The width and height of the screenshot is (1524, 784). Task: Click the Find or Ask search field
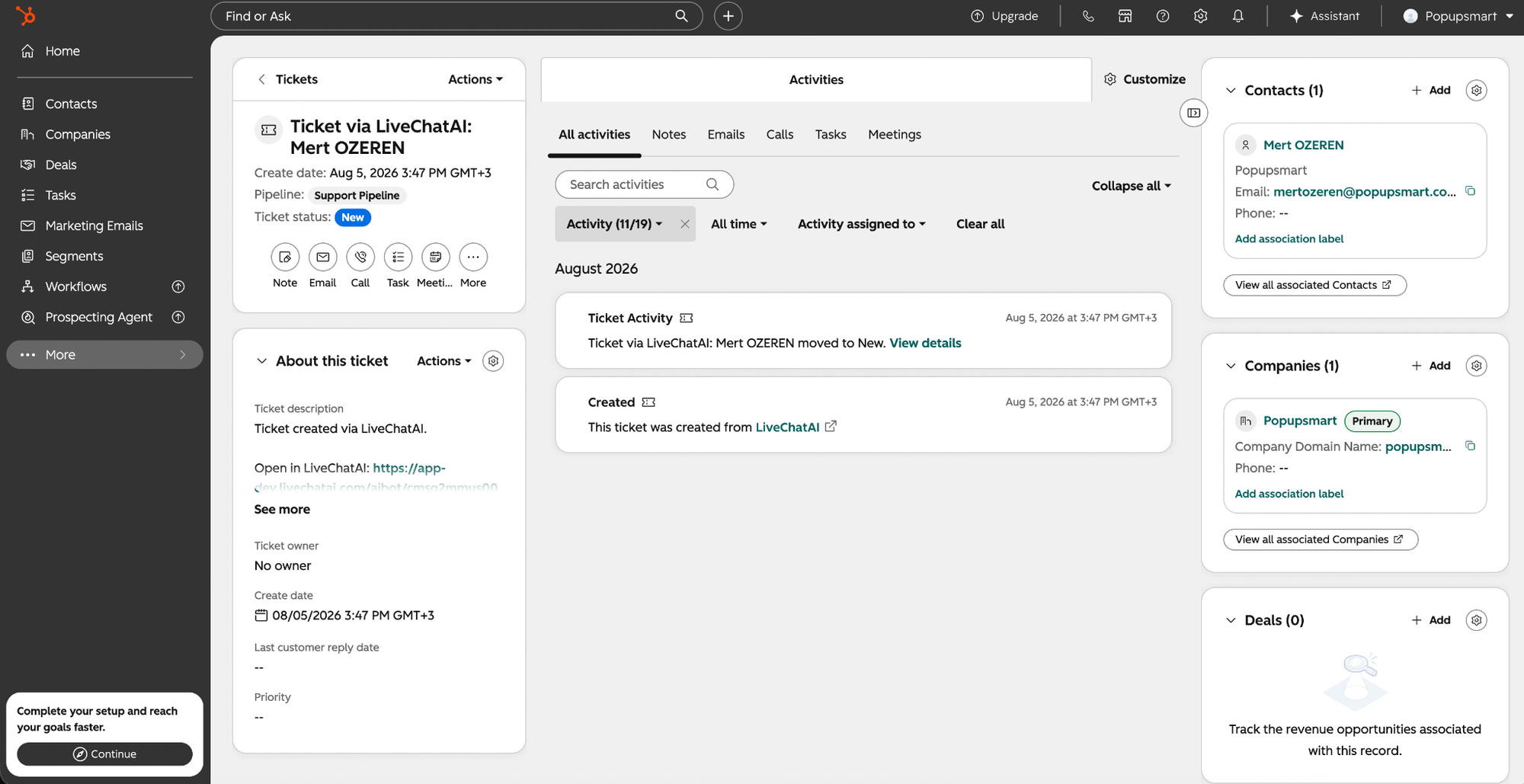point(456,16)
